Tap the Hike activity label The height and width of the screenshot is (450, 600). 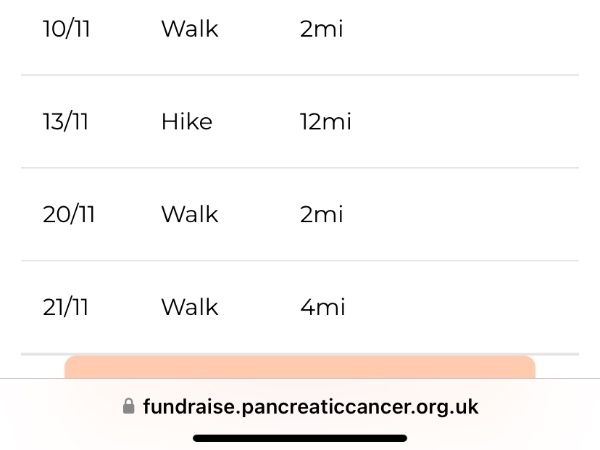pyautogui.click(x=187, y=122)
